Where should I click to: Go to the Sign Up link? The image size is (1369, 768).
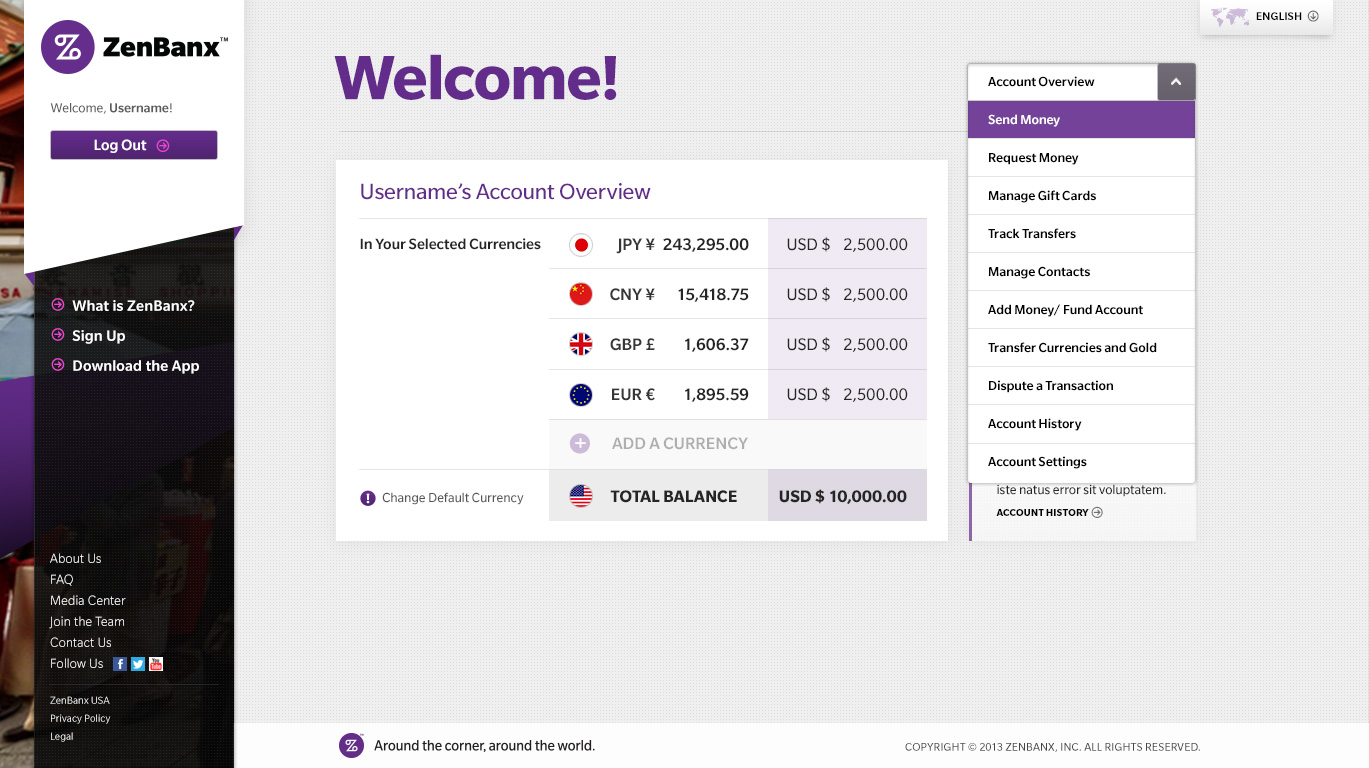[x=99, y=335]
